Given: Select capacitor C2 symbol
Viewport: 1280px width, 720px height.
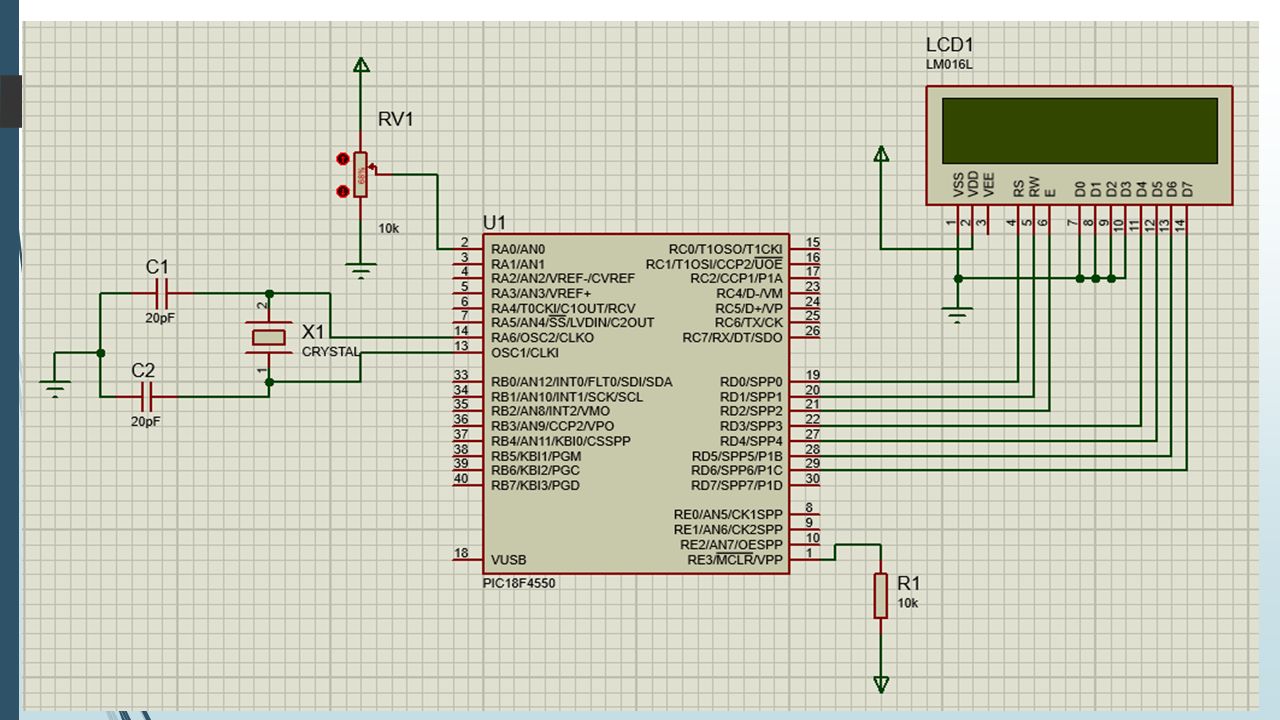Looking at the screenshot, I should coord(149,396).
